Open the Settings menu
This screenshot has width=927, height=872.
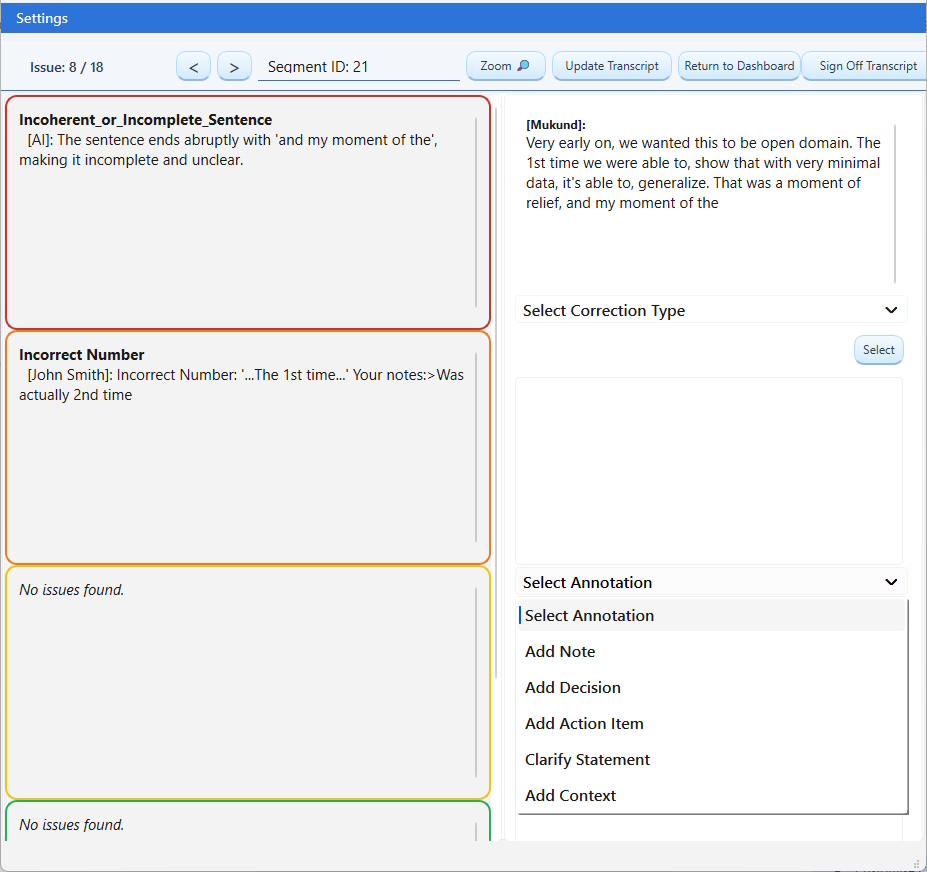coord(41,18)
